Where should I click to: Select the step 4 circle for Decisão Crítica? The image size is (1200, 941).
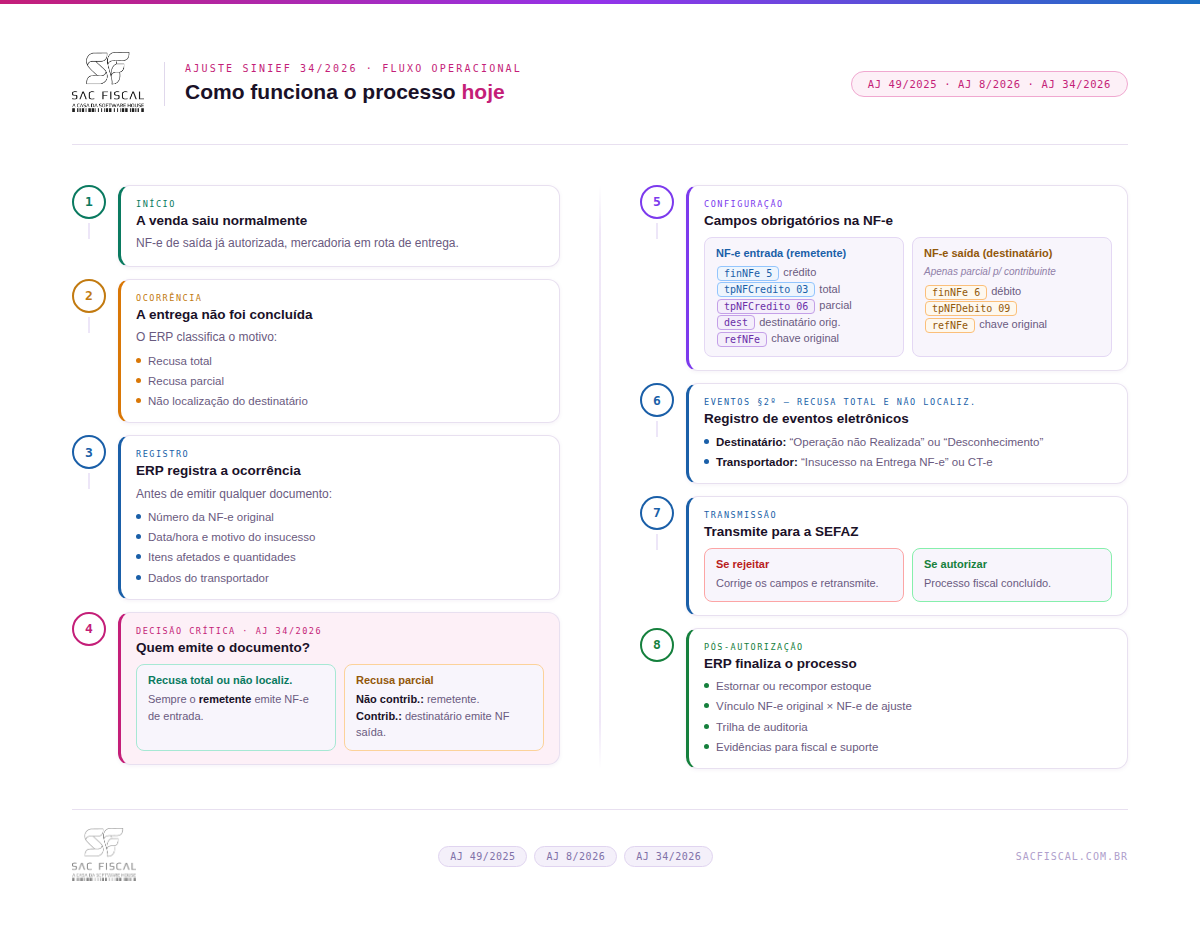tap(89, 629)
